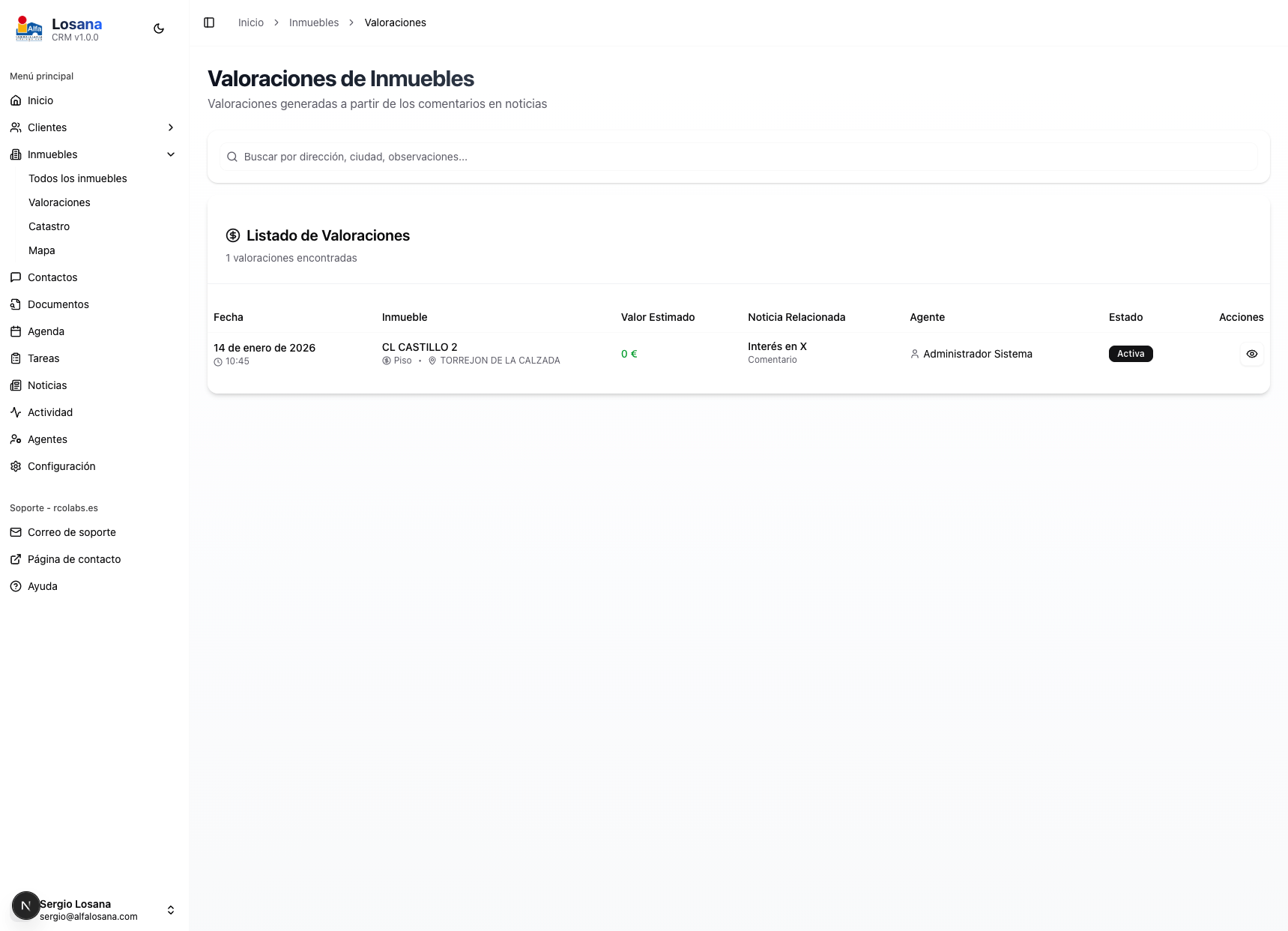Toggle dark mode with the moon icon
Viewport: 1288px width, 931px height.
159,28
